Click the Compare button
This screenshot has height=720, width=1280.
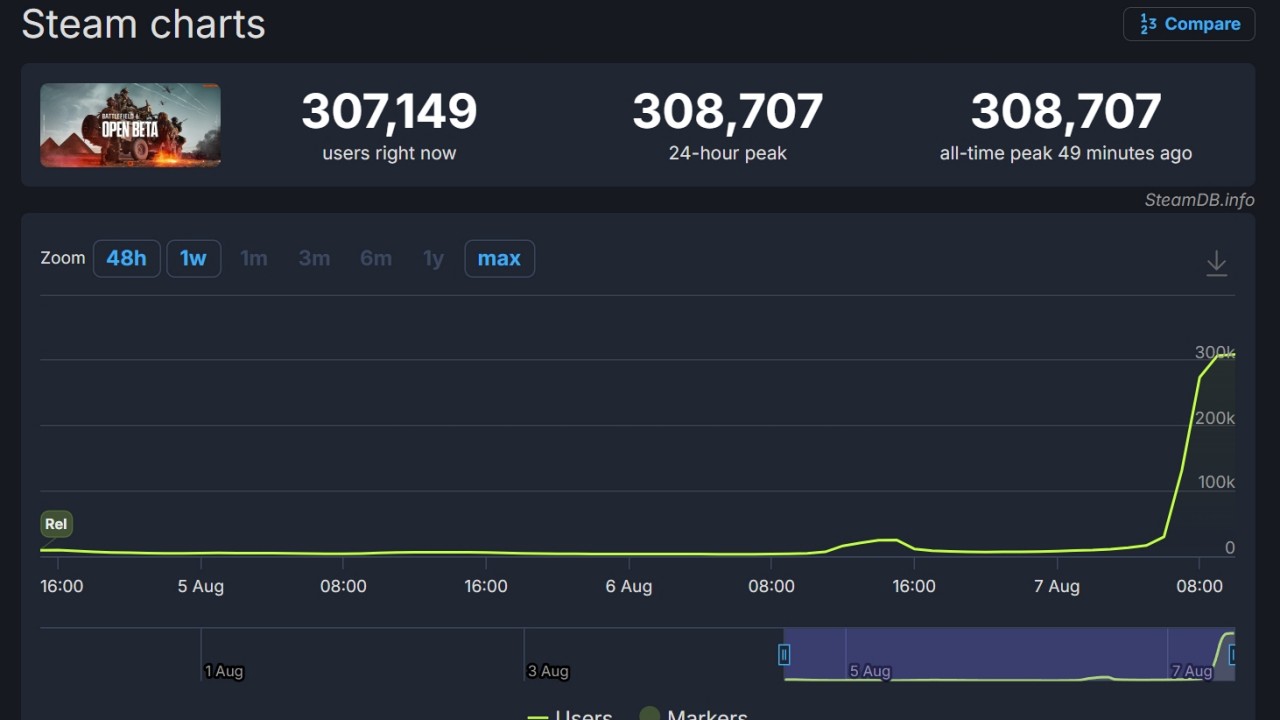1189,24
